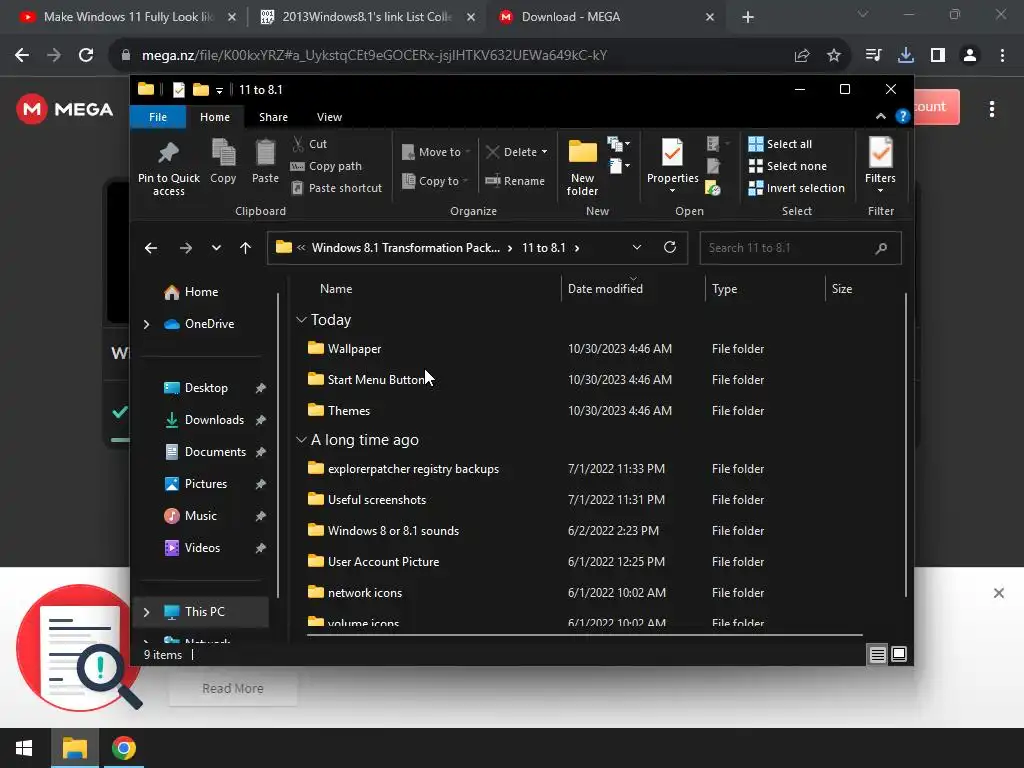Screen dimensions: 1024x768
Task: Click Search 11 to 8.1 field
Action: tap(800, 248)
